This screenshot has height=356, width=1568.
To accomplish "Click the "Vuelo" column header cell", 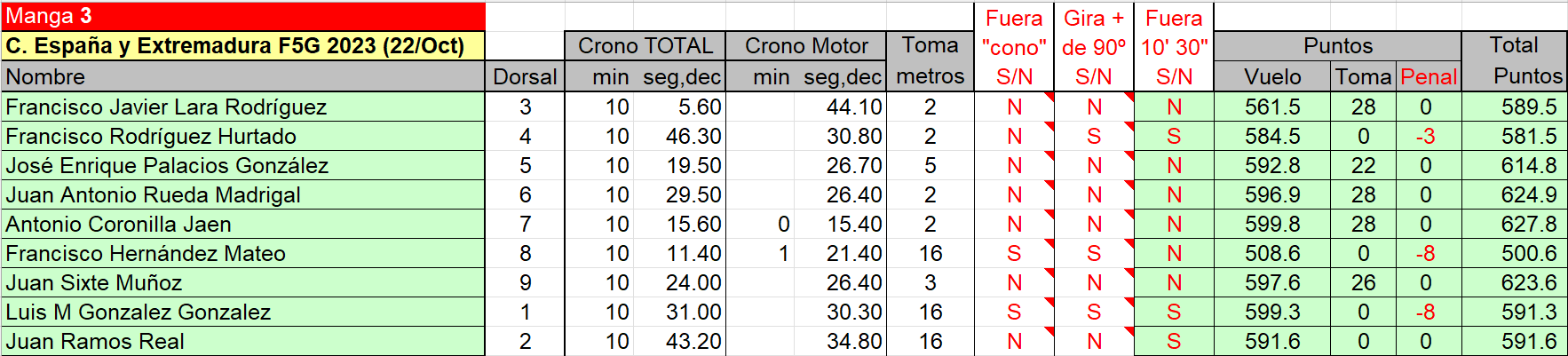I will point(1272,77).
